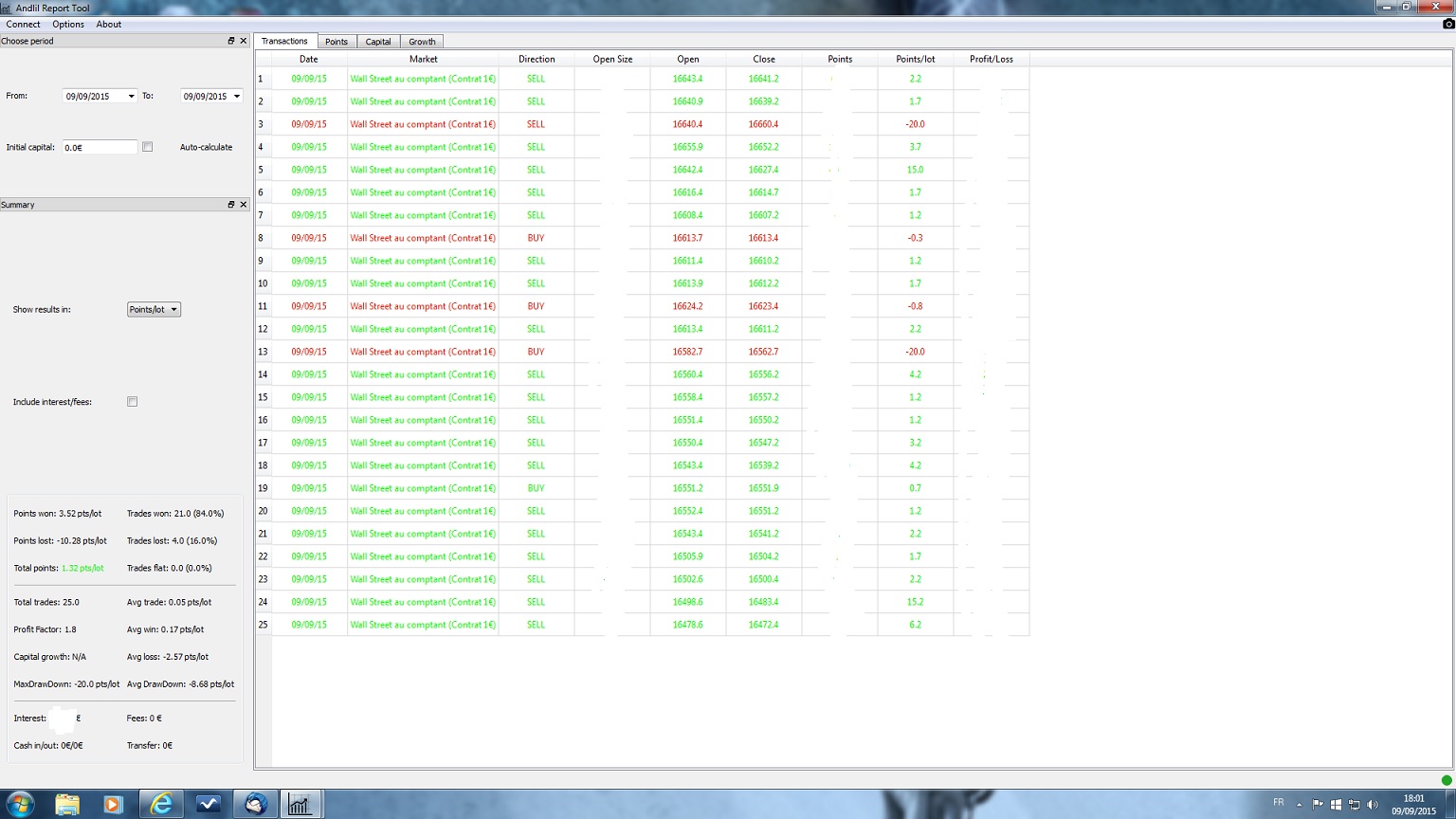Click the green connection status indicator

pos(1447,780)
